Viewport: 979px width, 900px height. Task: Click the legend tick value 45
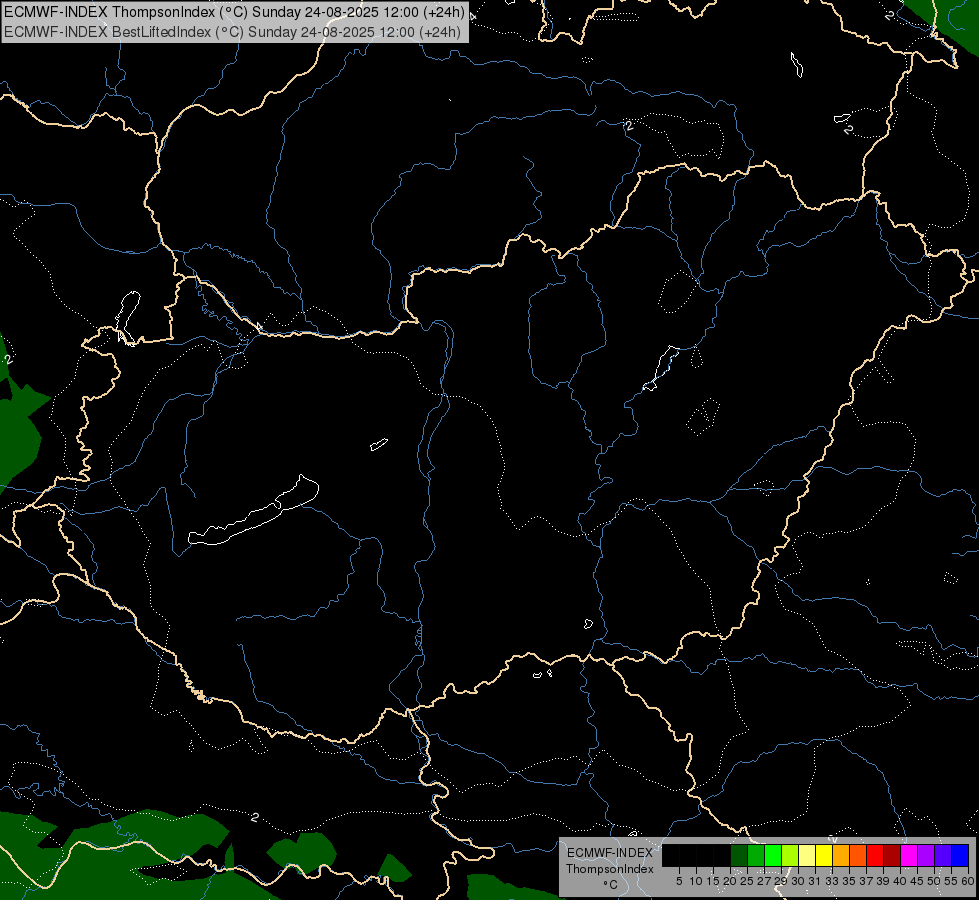point(917,881)
